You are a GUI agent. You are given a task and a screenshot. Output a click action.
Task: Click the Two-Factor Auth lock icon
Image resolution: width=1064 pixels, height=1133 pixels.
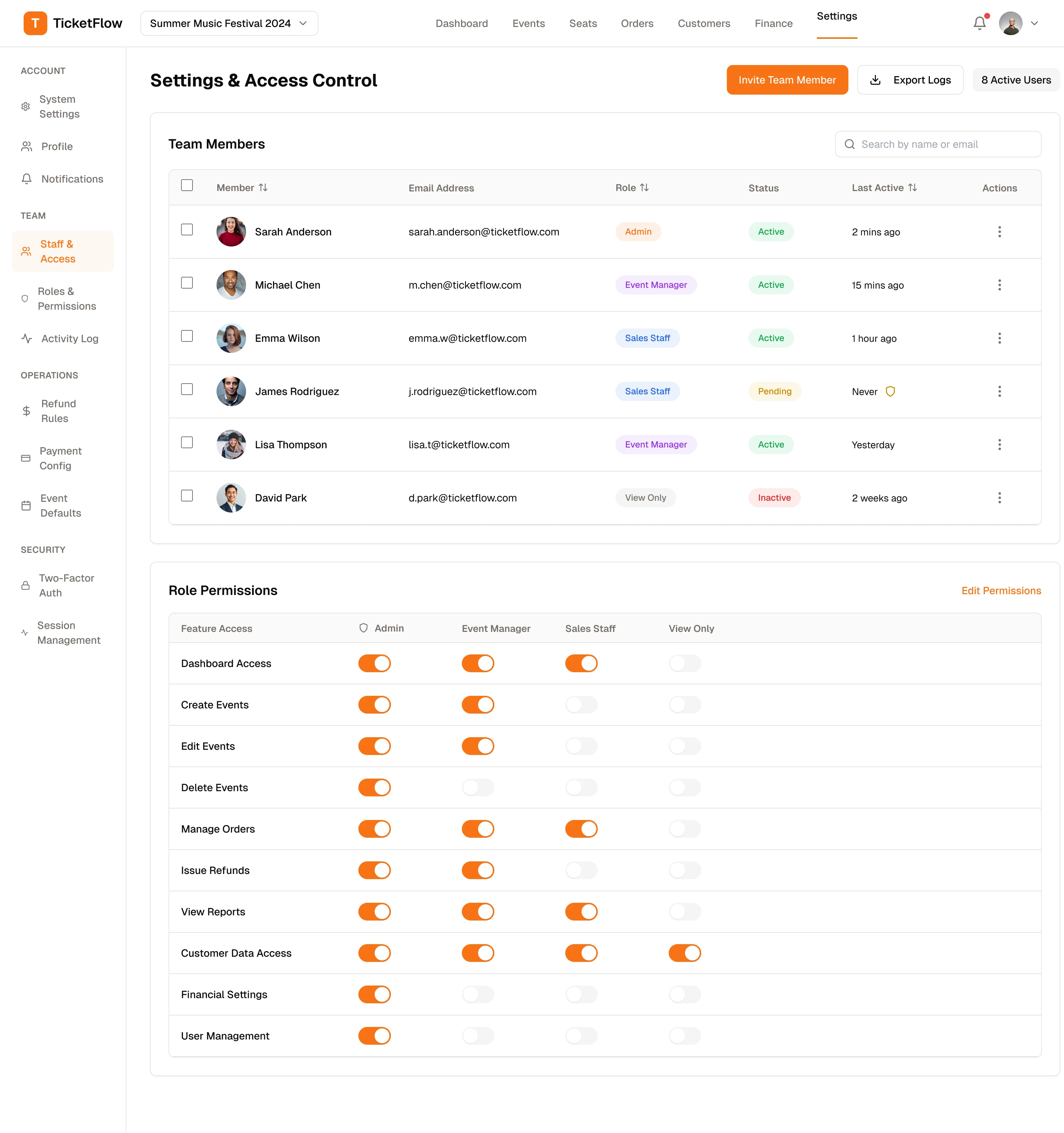(x=25, y=585)
